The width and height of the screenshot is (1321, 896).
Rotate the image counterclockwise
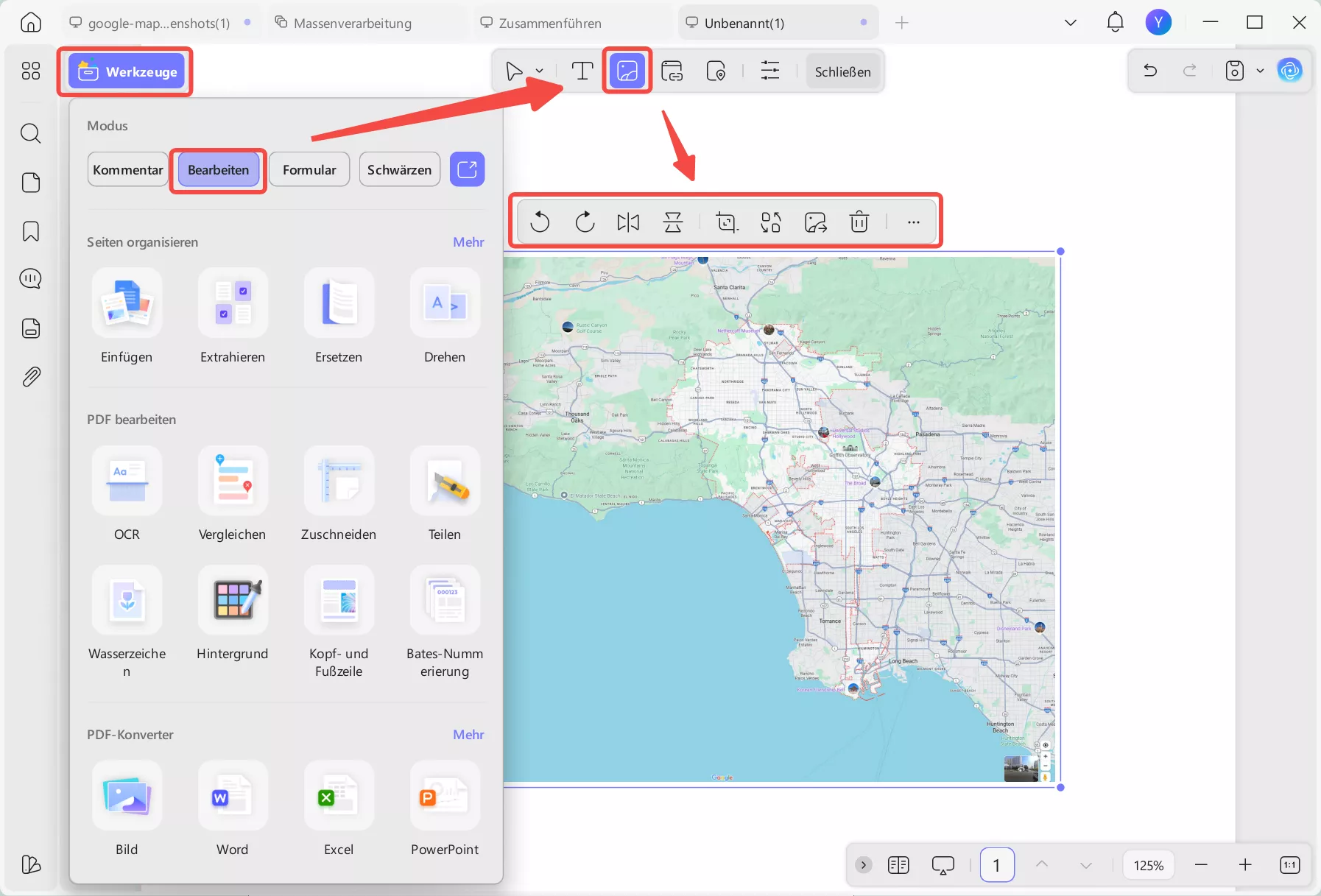(x=540, y=222)
